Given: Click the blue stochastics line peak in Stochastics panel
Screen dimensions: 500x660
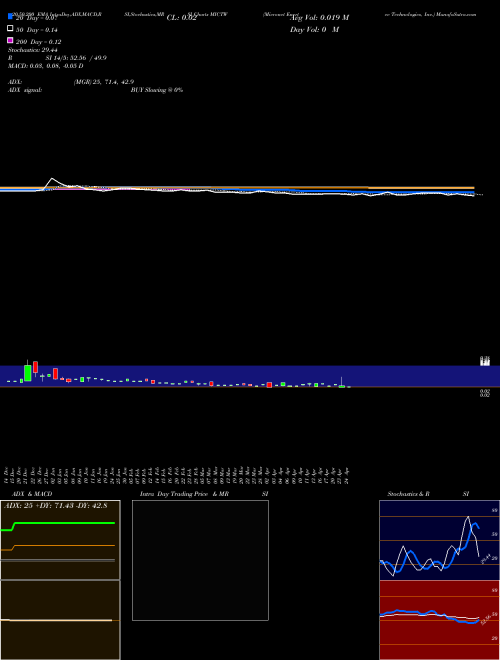Looking at the screenshot, I should point(475,524).
